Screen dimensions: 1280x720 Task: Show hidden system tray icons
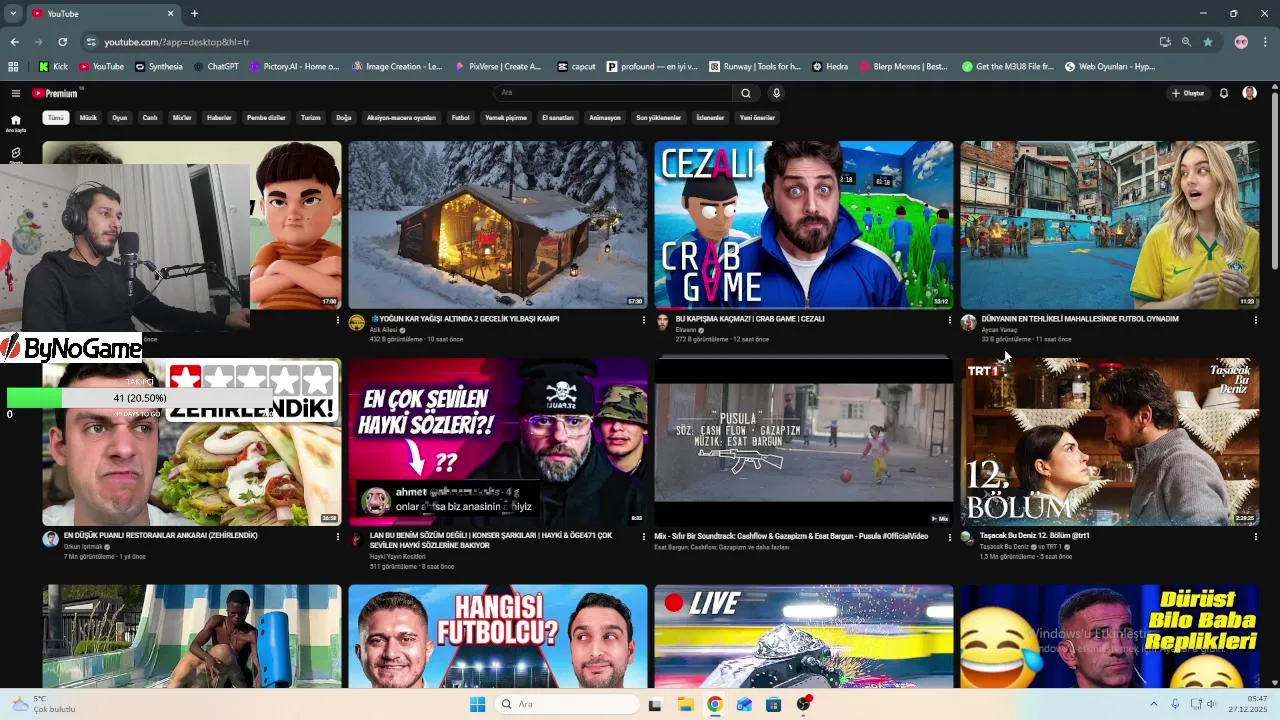tap(1153, 704)
